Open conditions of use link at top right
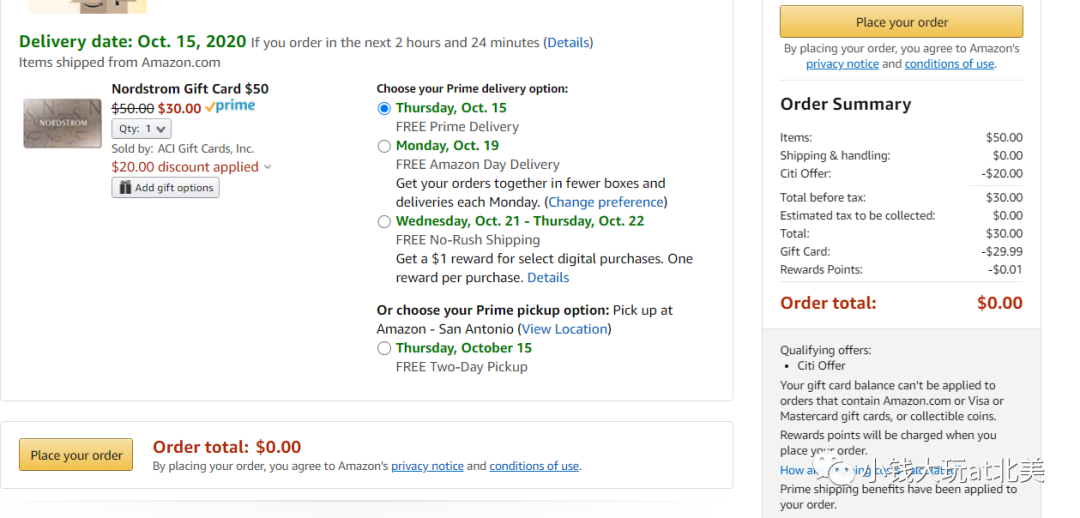1080x518 pixels. tap(949, 64)
